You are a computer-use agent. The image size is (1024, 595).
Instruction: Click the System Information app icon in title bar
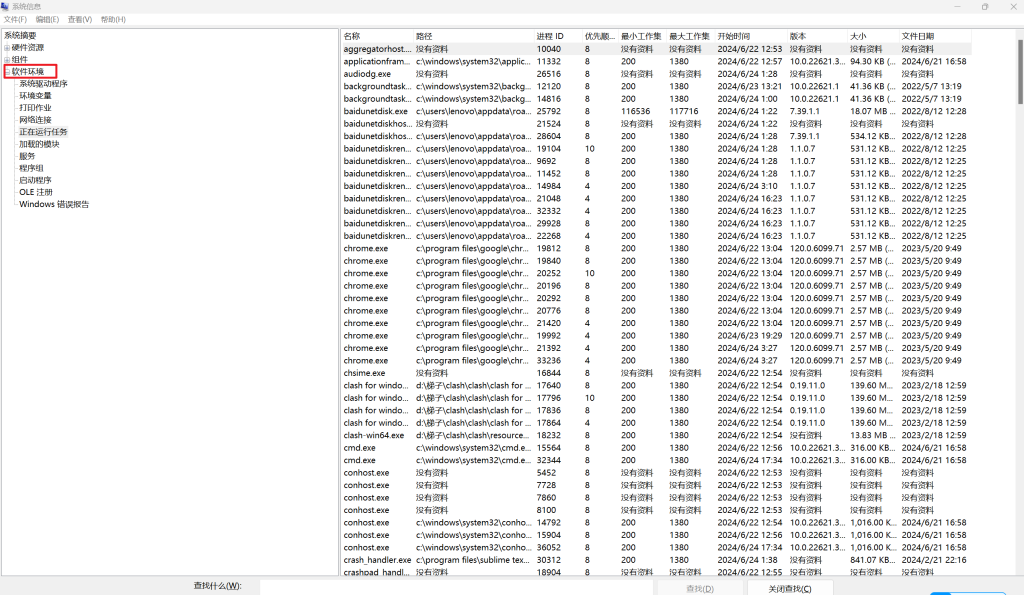pos(6,6)
